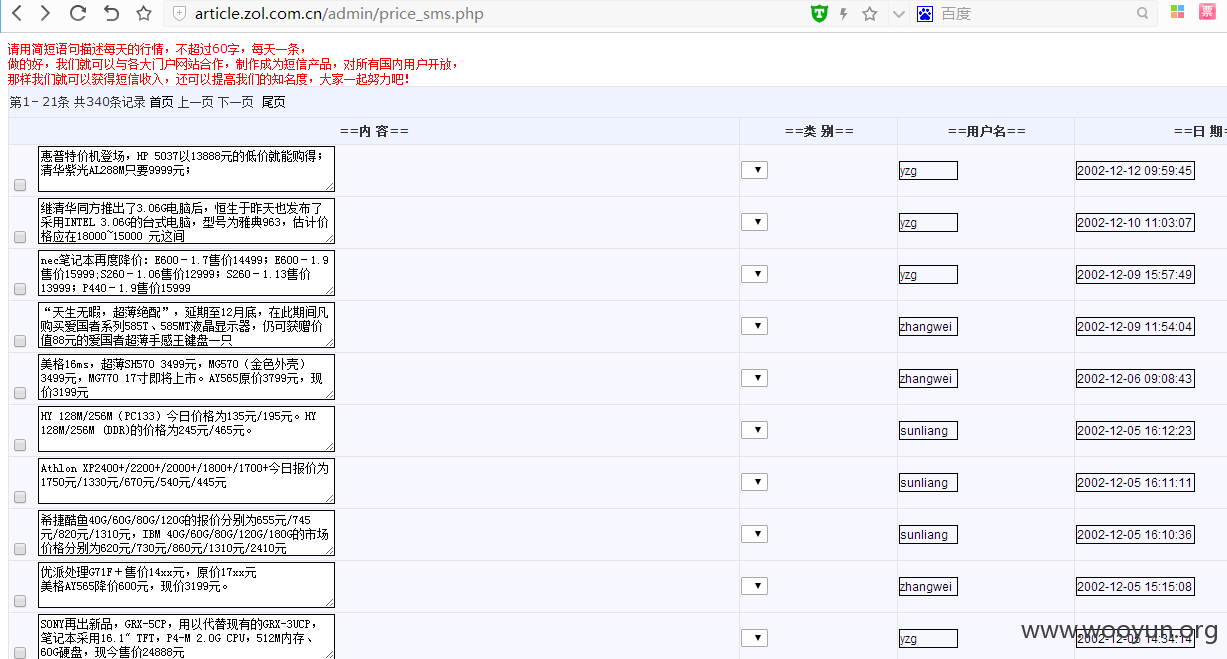Click the magnifier search icon

(1142, 13)
